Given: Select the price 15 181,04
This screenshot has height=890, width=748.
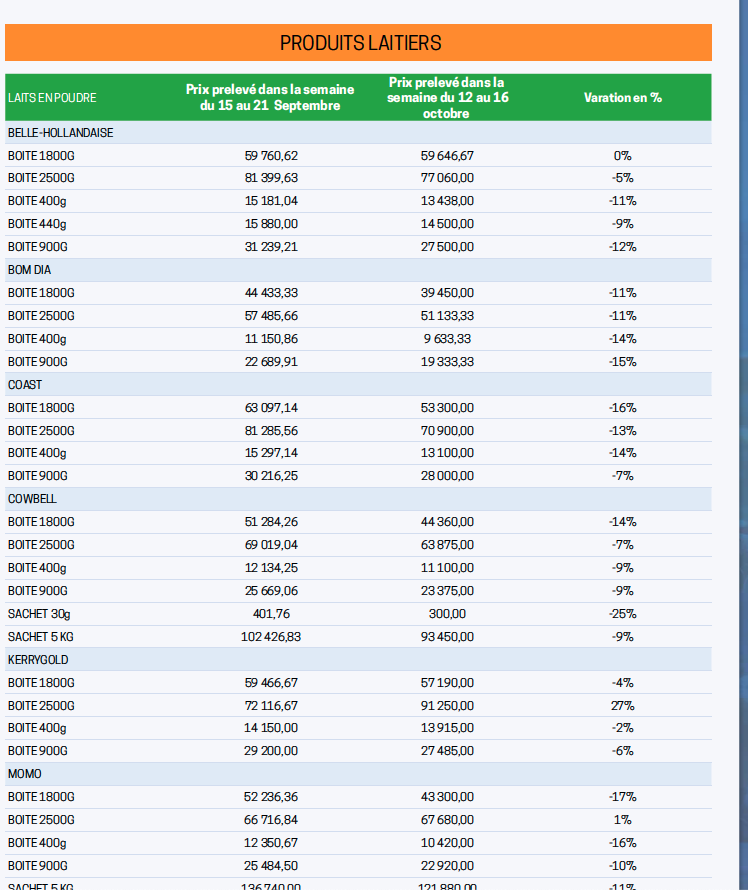Looking at the screenshot, I should [x=271, y=201].
